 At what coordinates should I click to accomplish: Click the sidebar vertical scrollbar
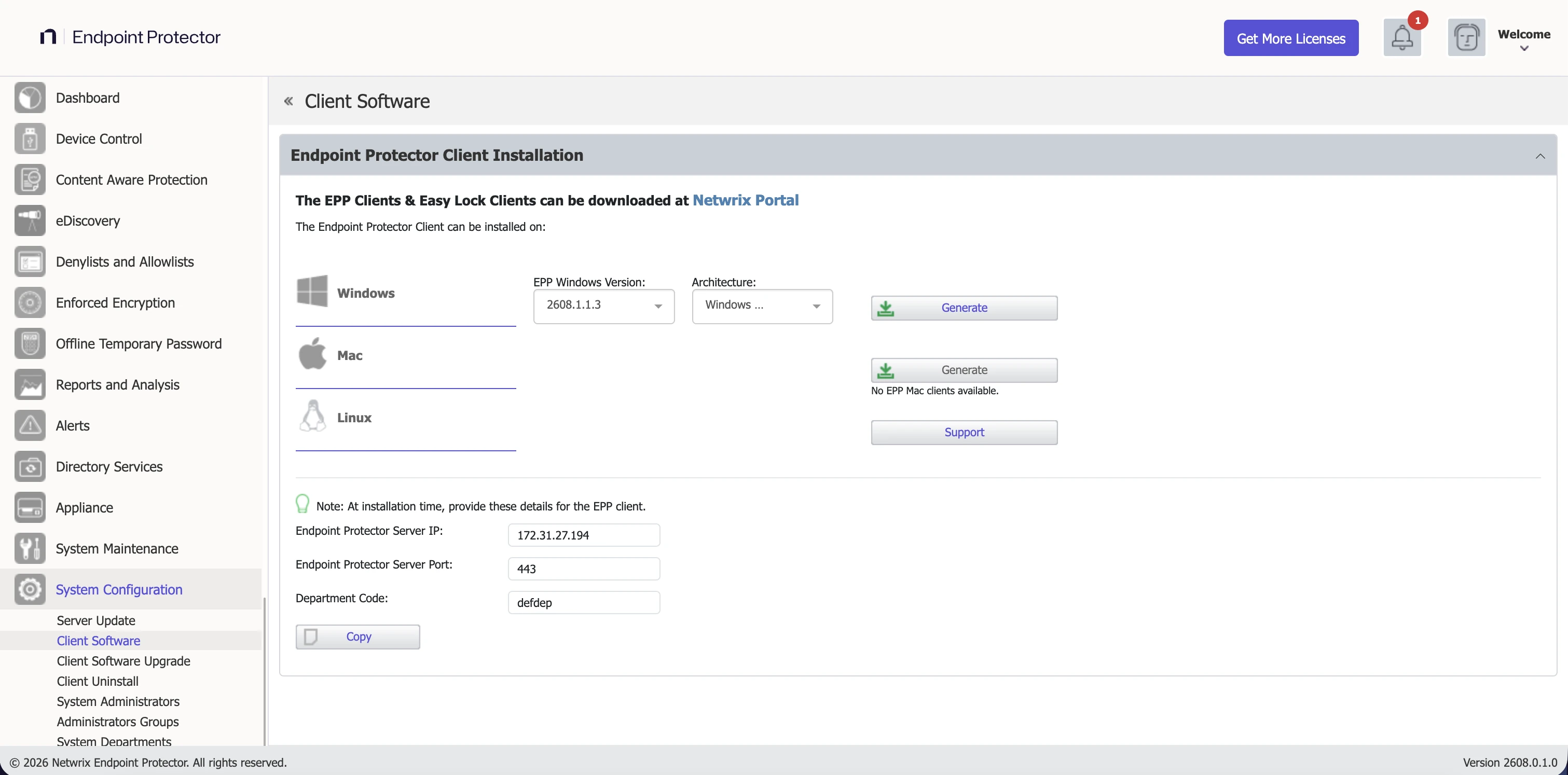point(264,671)
